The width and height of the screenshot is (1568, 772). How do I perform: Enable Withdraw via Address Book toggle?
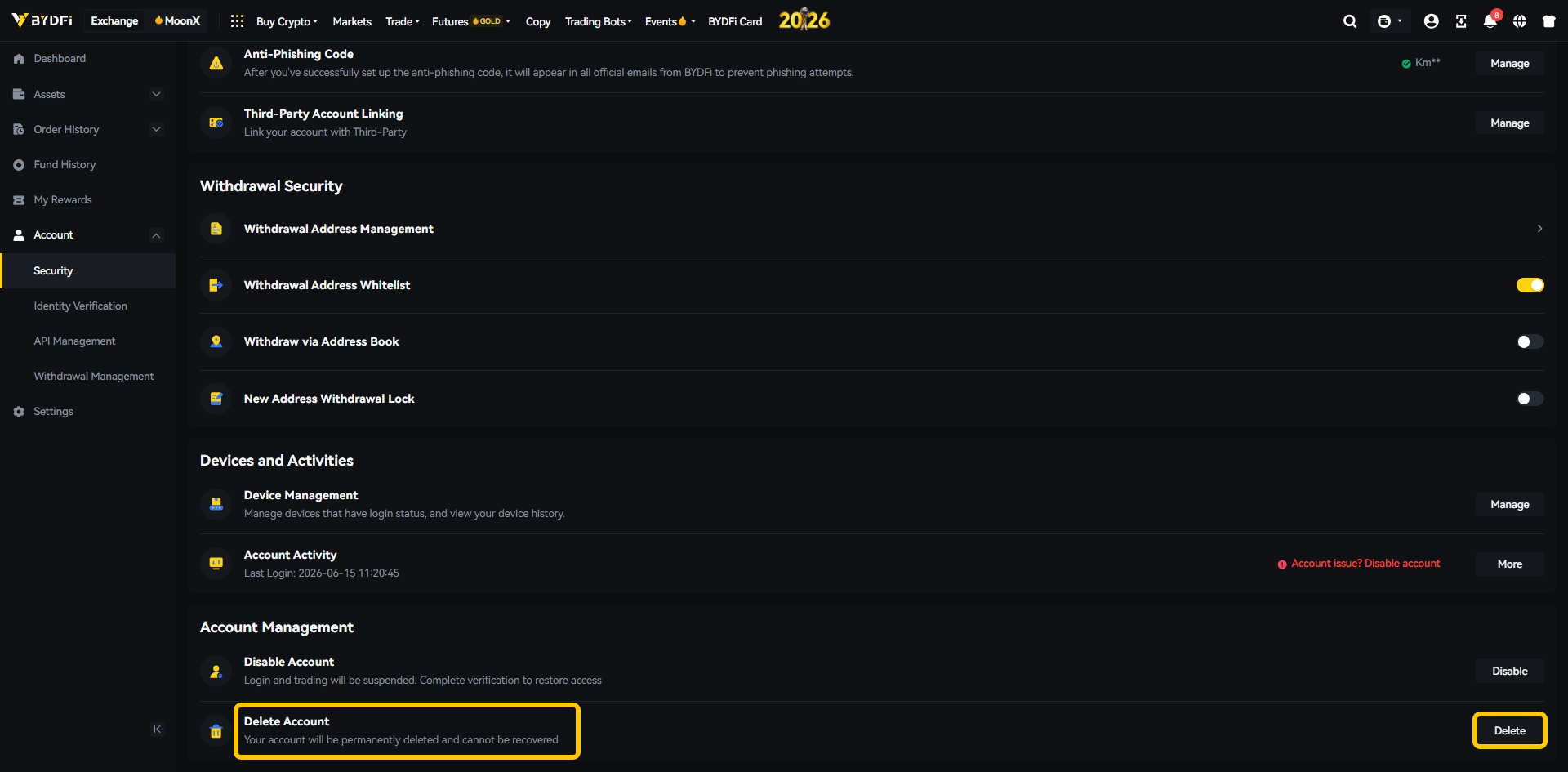[x=1530, y=341]
